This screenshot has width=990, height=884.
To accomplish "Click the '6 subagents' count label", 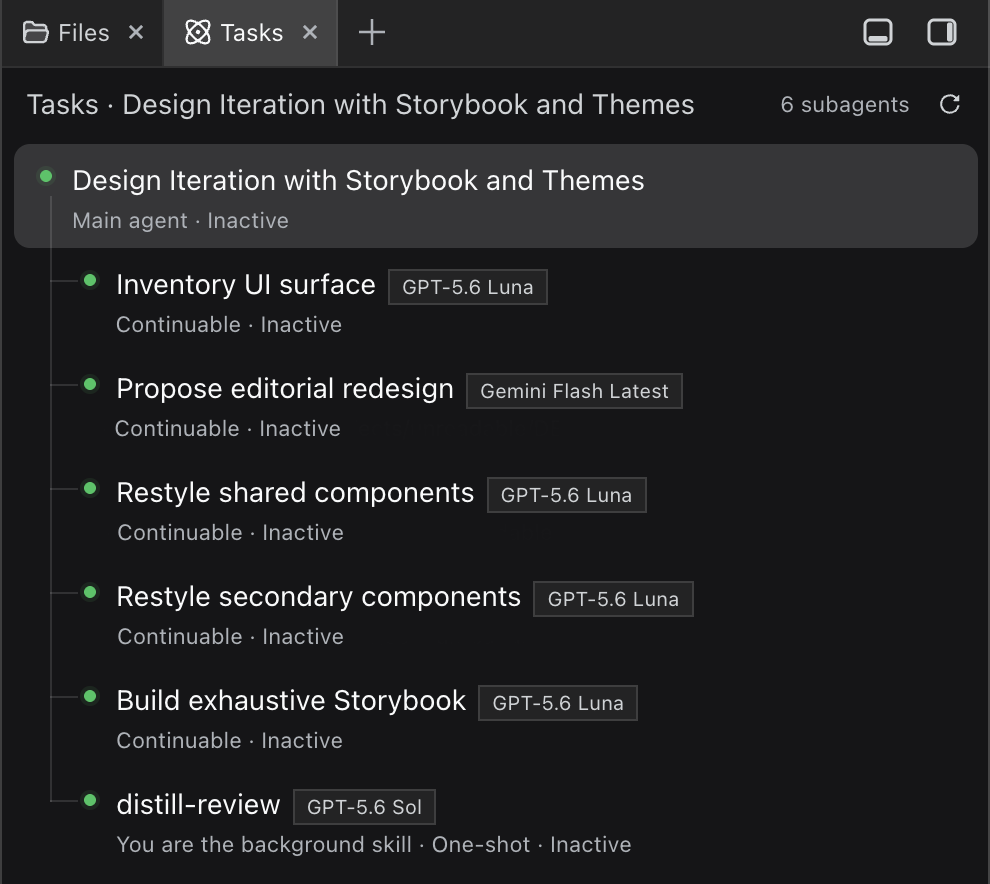I will coord(845,104).
